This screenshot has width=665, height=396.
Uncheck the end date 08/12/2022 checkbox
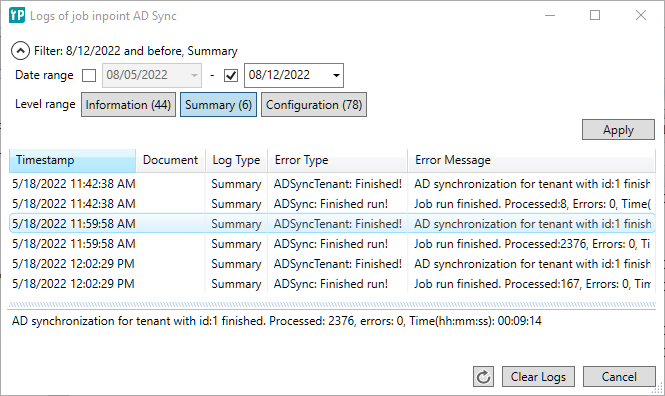pyautogui.click(x=231, y=75)
